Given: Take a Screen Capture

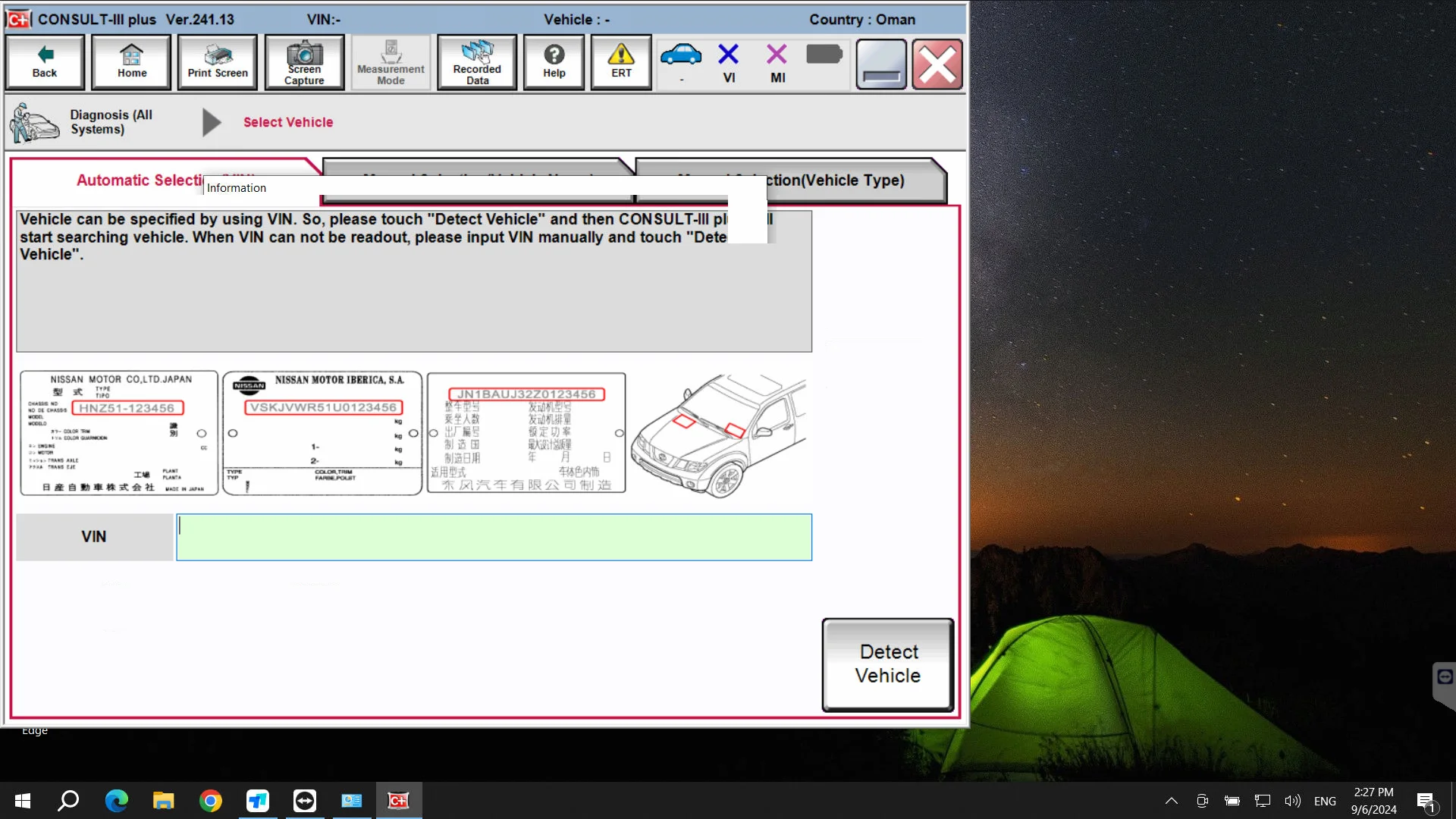Looking at the screenshot, I should tap(304, 63).
